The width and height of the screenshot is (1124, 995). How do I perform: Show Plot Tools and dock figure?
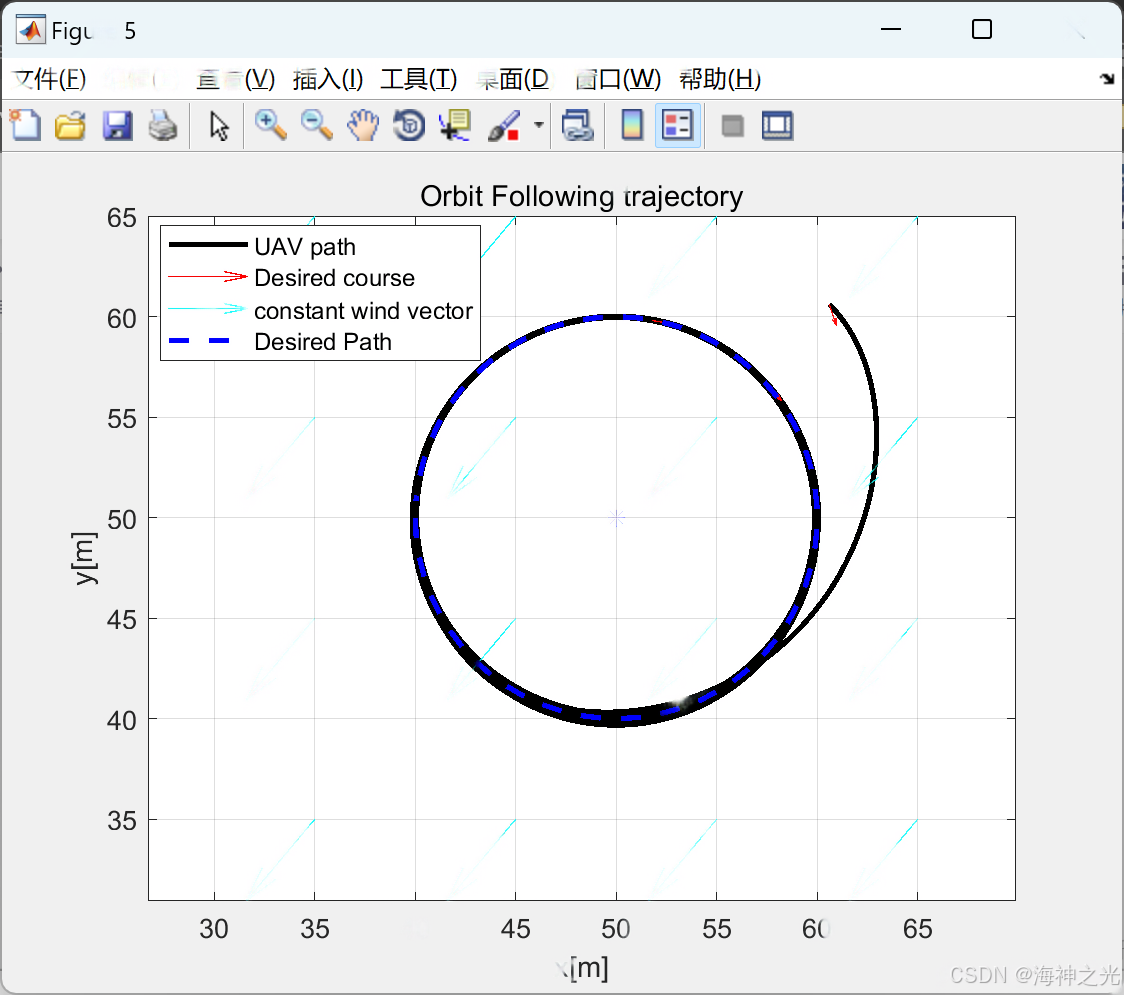click(777, 125)
